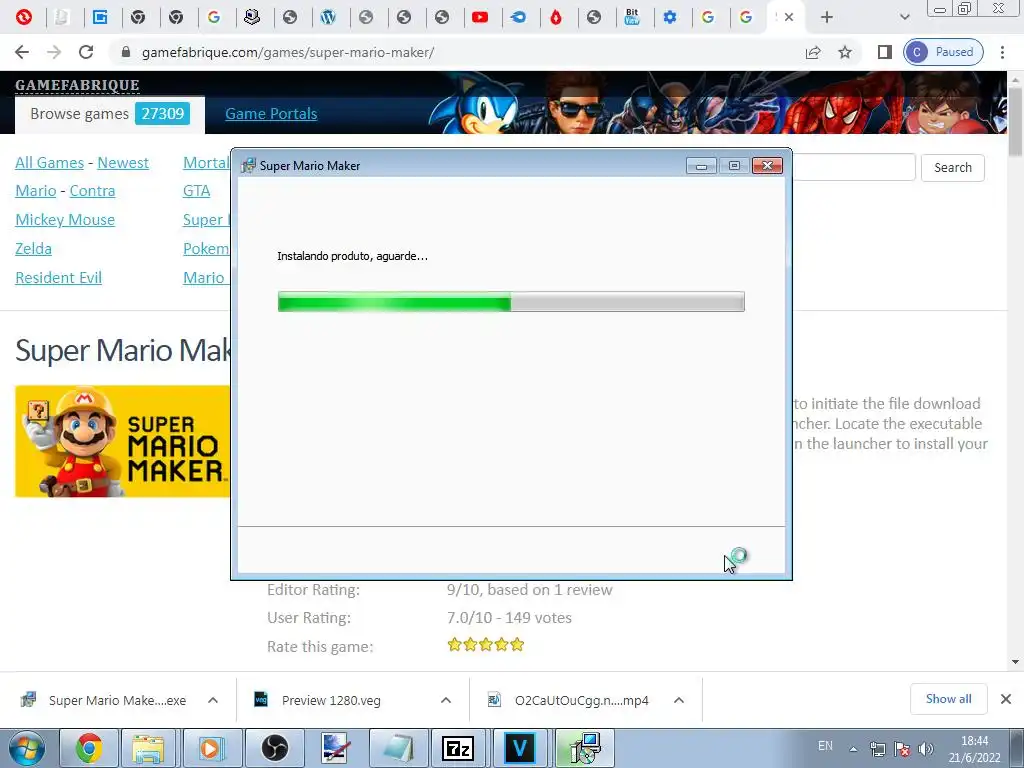Click the site Search button

click(x=952, y=168)
